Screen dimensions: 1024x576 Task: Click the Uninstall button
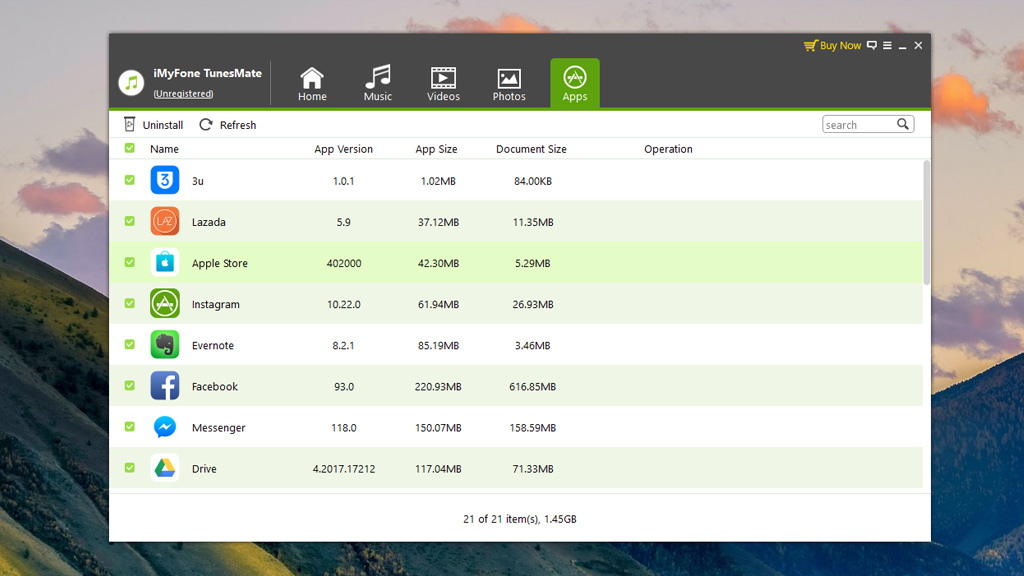coord(153,125)
